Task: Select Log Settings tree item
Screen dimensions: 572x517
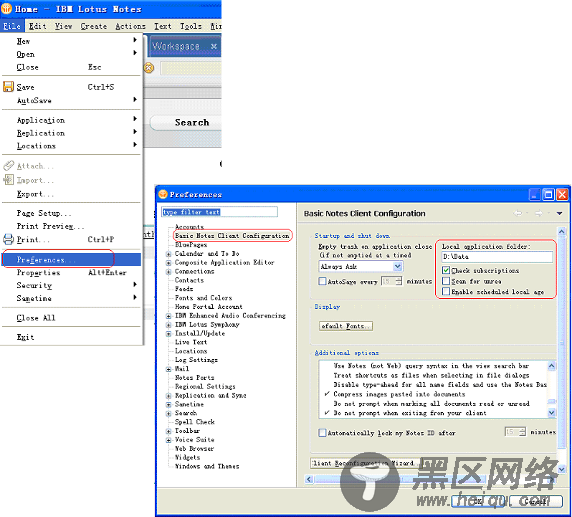Action: click(196, 360)
